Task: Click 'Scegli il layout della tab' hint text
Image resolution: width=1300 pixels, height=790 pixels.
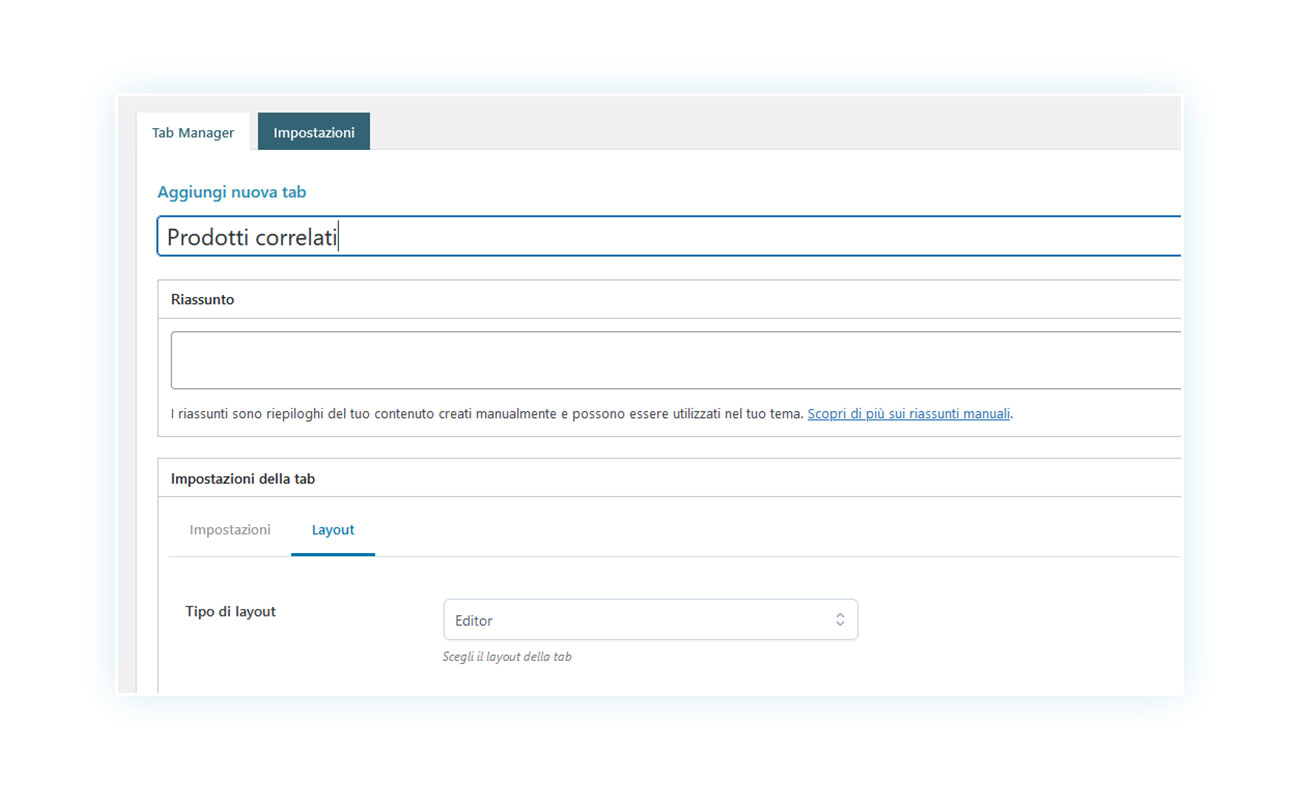Action: pyautogui.click(x=507, y=657)
